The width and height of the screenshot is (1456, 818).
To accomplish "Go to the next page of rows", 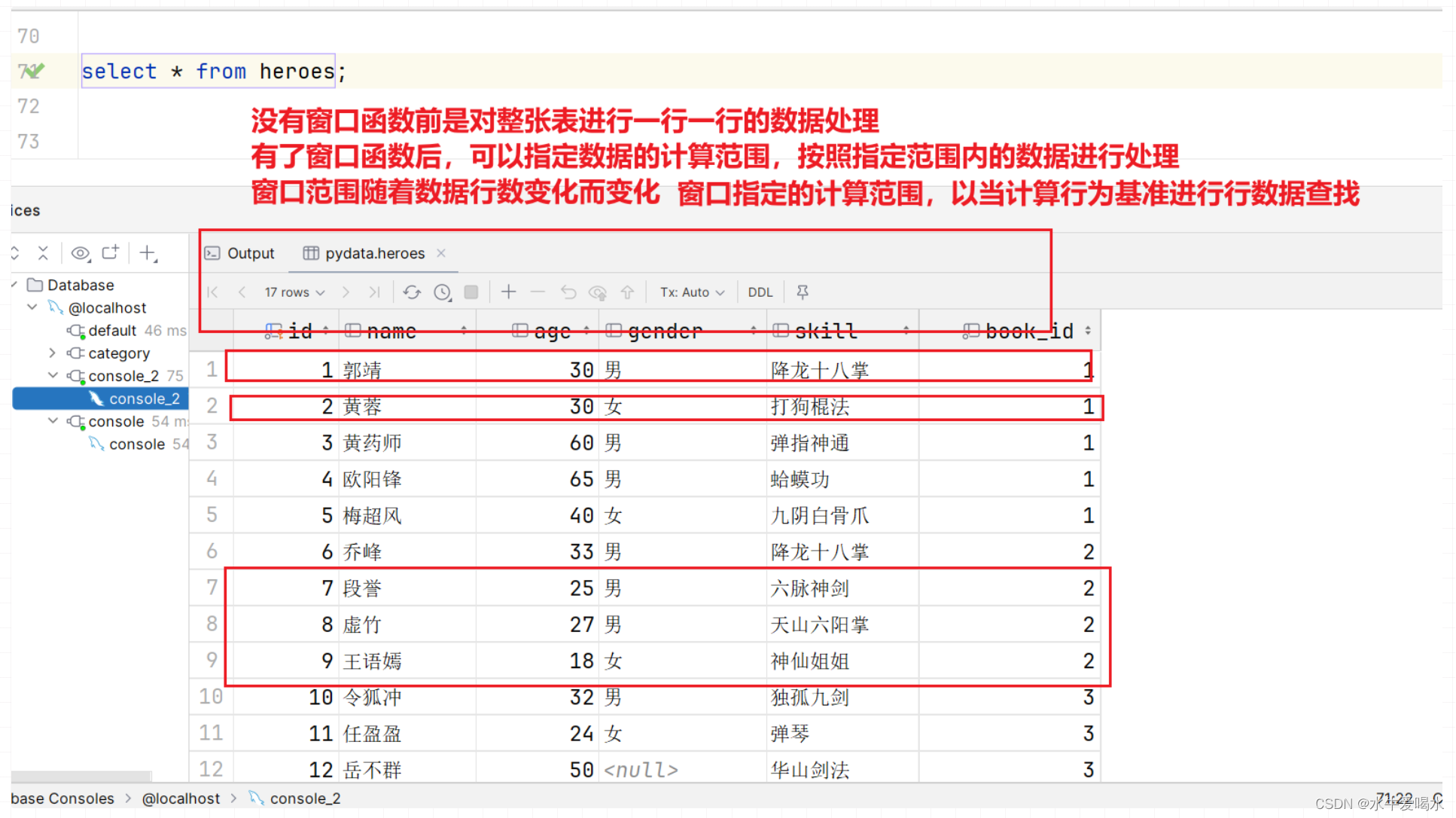I will click(x=346, y=292).
